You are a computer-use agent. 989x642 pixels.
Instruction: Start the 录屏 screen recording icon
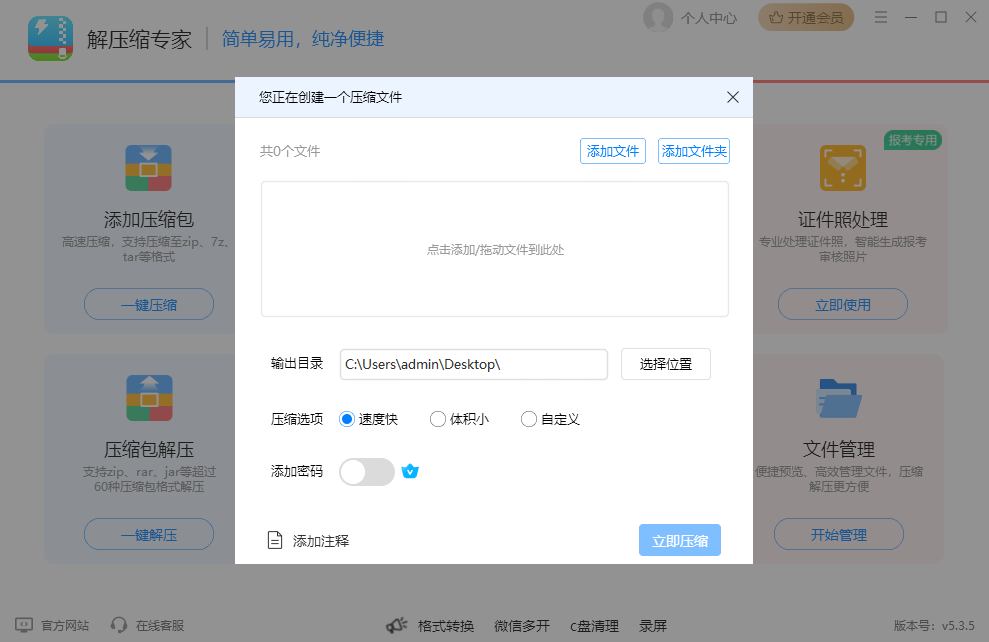[652, 626]
